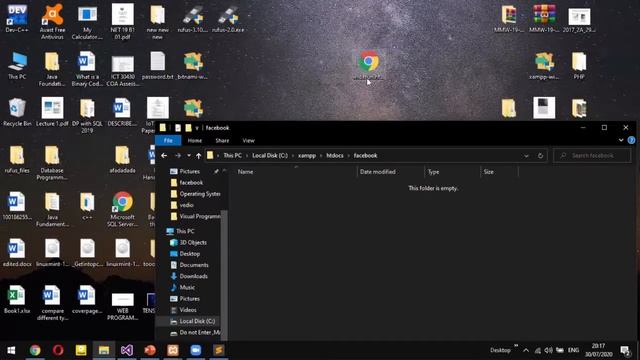
Task: Open the Recycle Bin
Action: click(17, 112)
